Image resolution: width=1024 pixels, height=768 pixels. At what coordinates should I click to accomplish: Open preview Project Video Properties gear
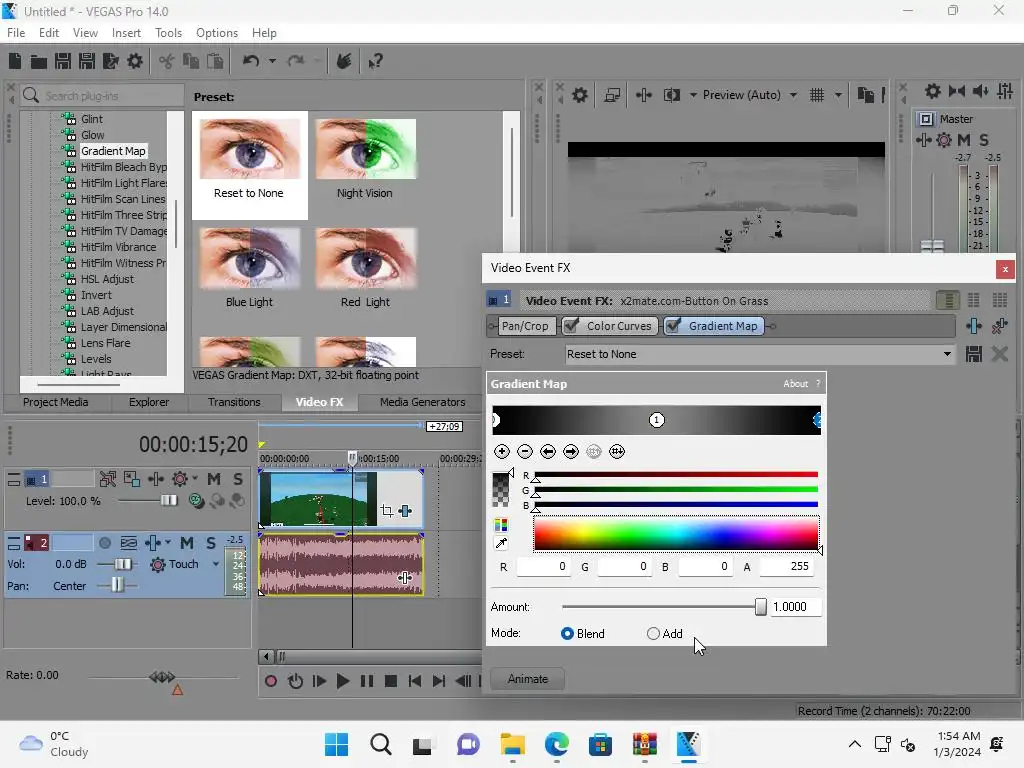(x=580, y=95)
